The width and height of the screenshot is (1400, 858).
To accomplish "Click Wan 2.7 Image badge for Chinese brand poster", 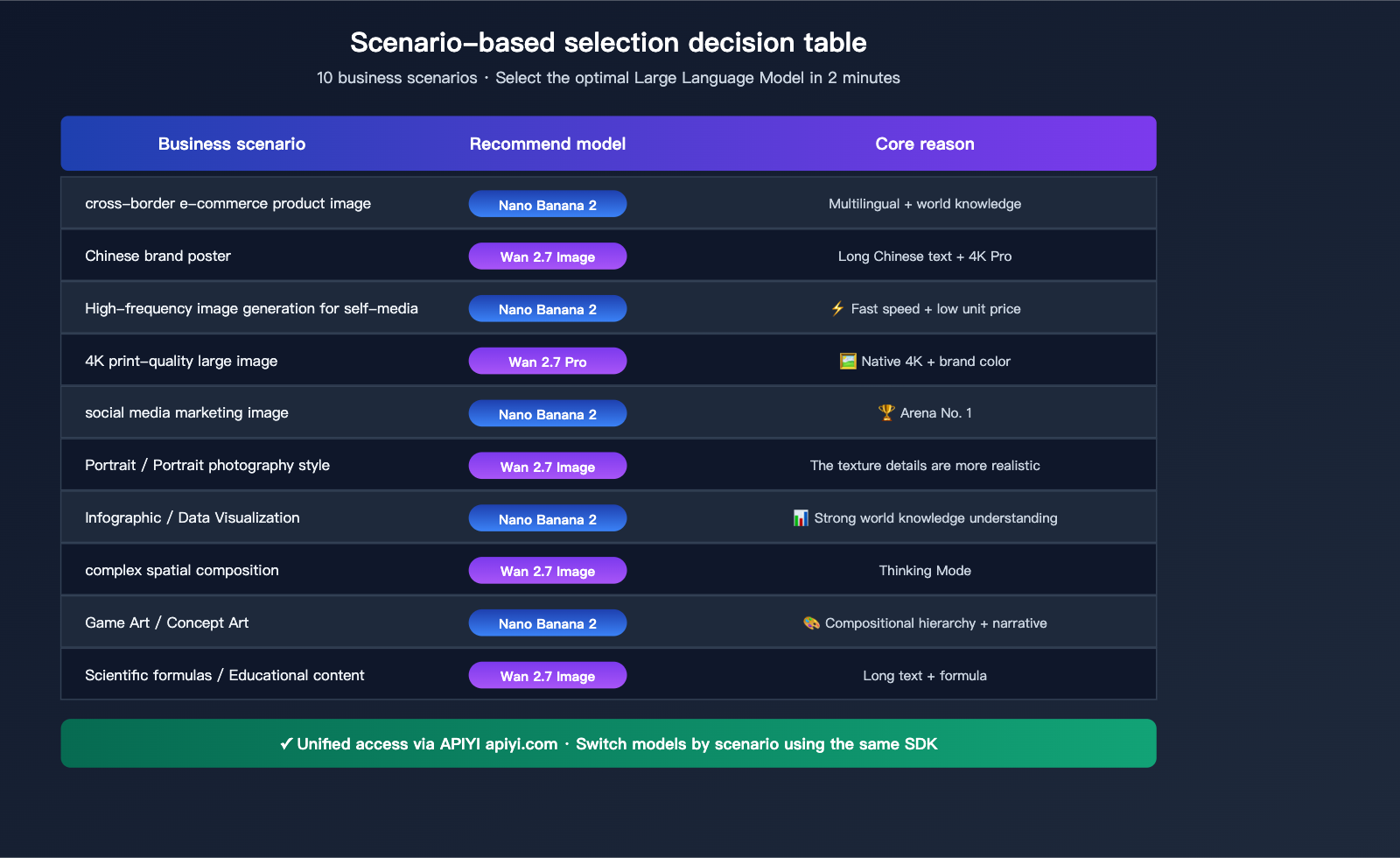I will point(548,257).
